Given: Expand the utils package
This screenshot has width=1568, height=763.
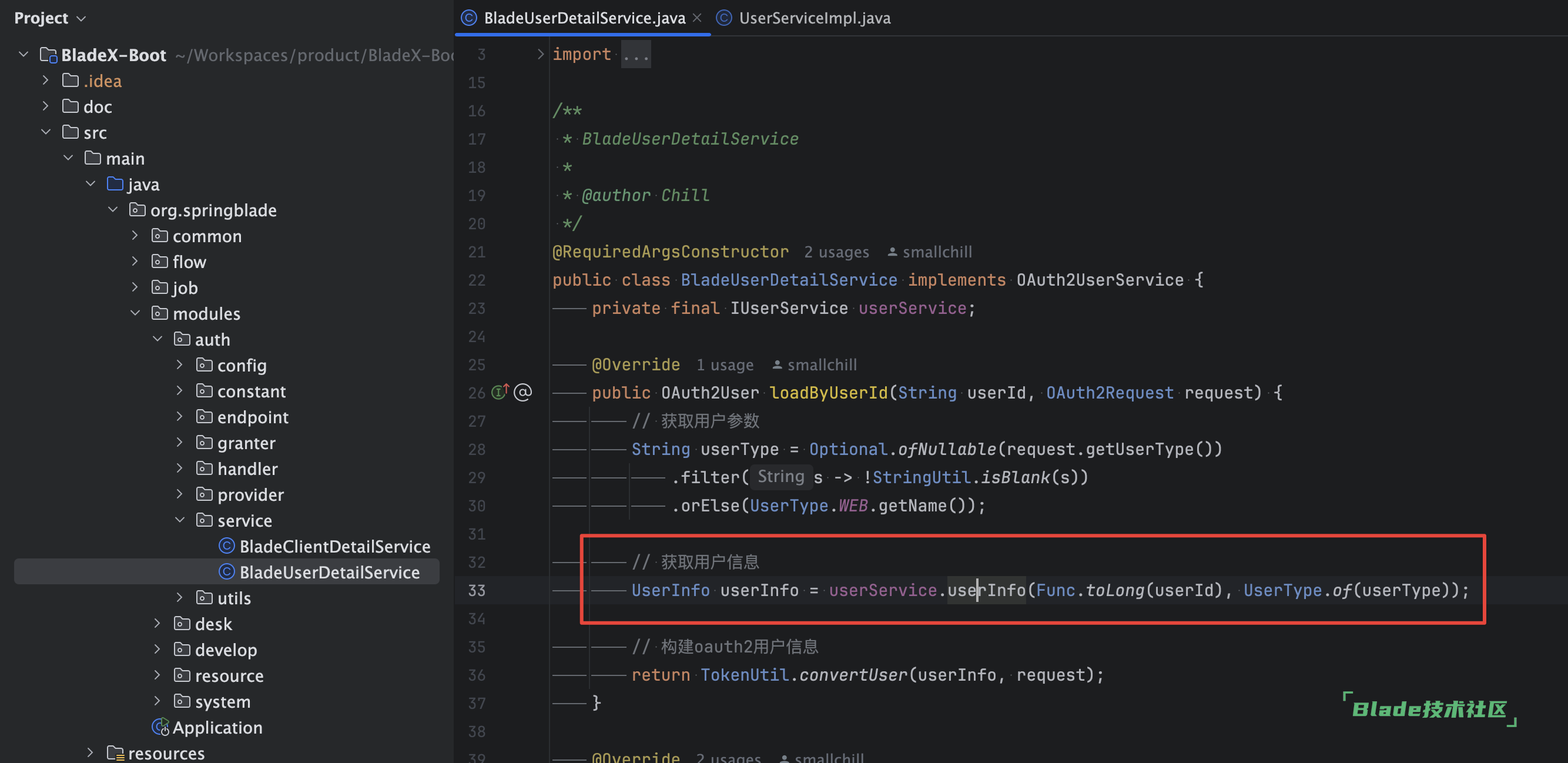Looking at the screenshot, I should 180,598.
